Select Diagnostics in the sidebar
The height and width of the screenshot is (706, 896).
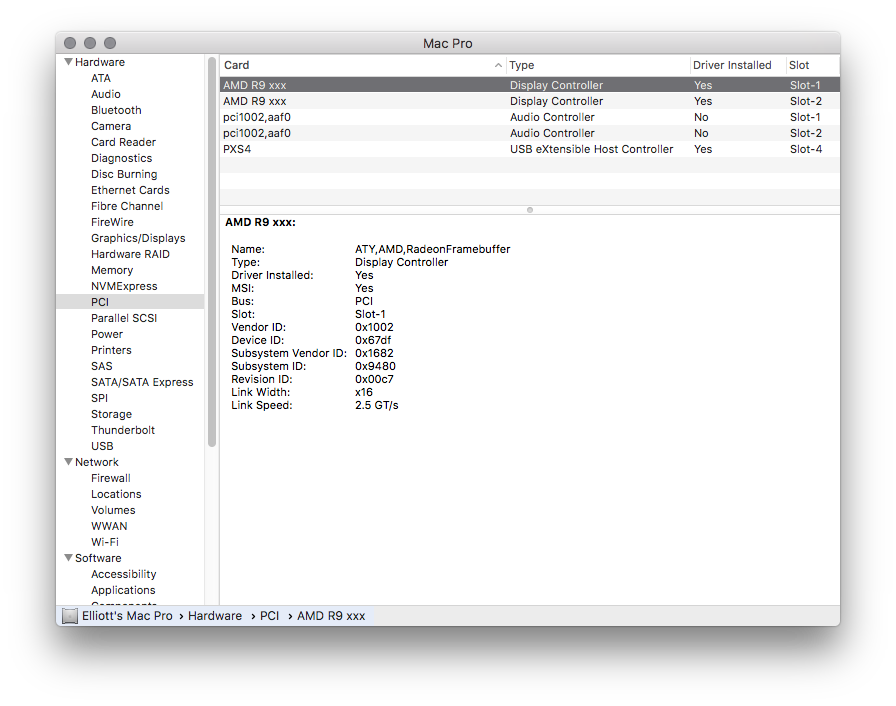click(x=122, y=158)
